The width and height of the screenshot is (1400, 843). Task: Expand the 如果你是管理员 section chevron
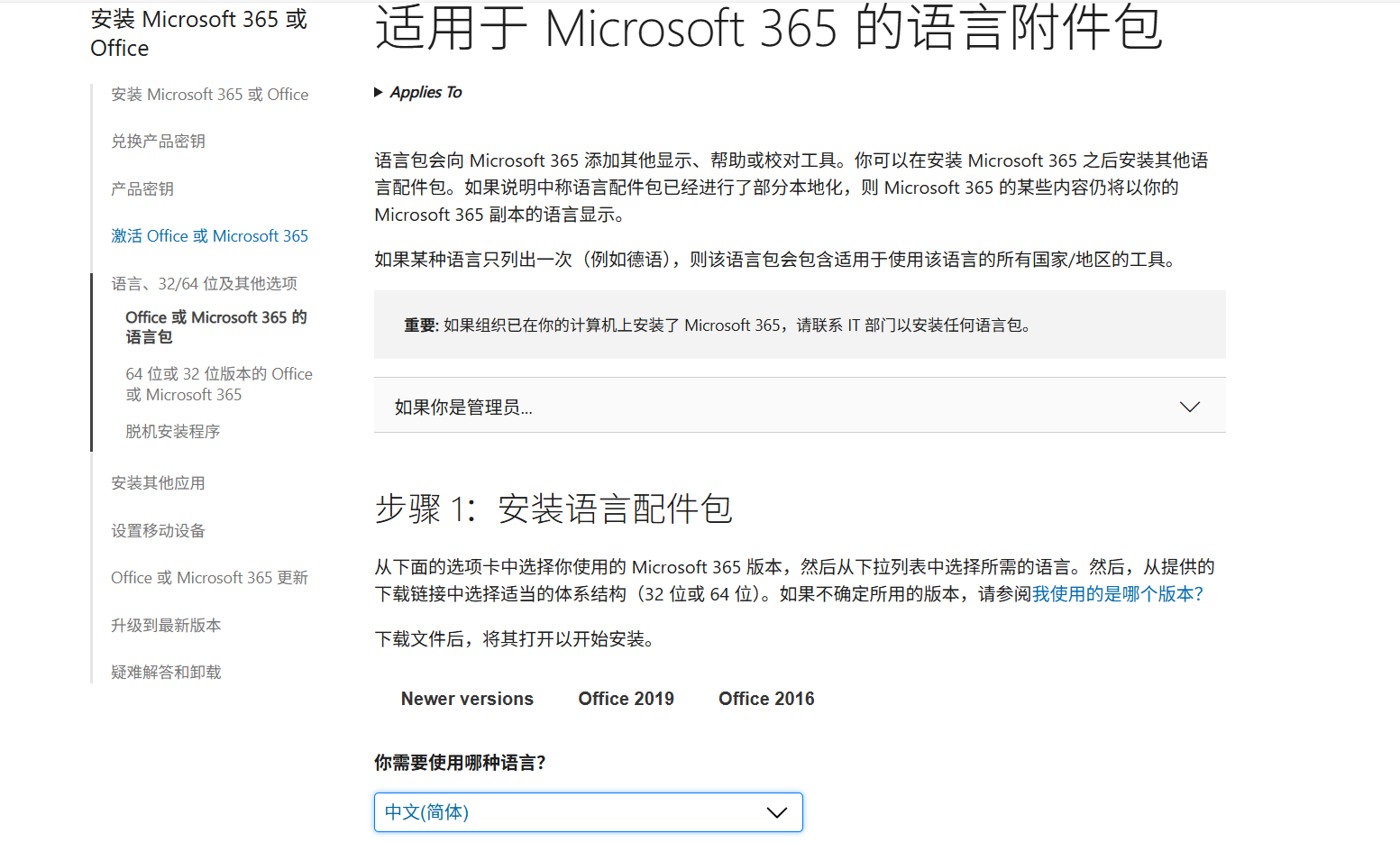(1190, 407)
